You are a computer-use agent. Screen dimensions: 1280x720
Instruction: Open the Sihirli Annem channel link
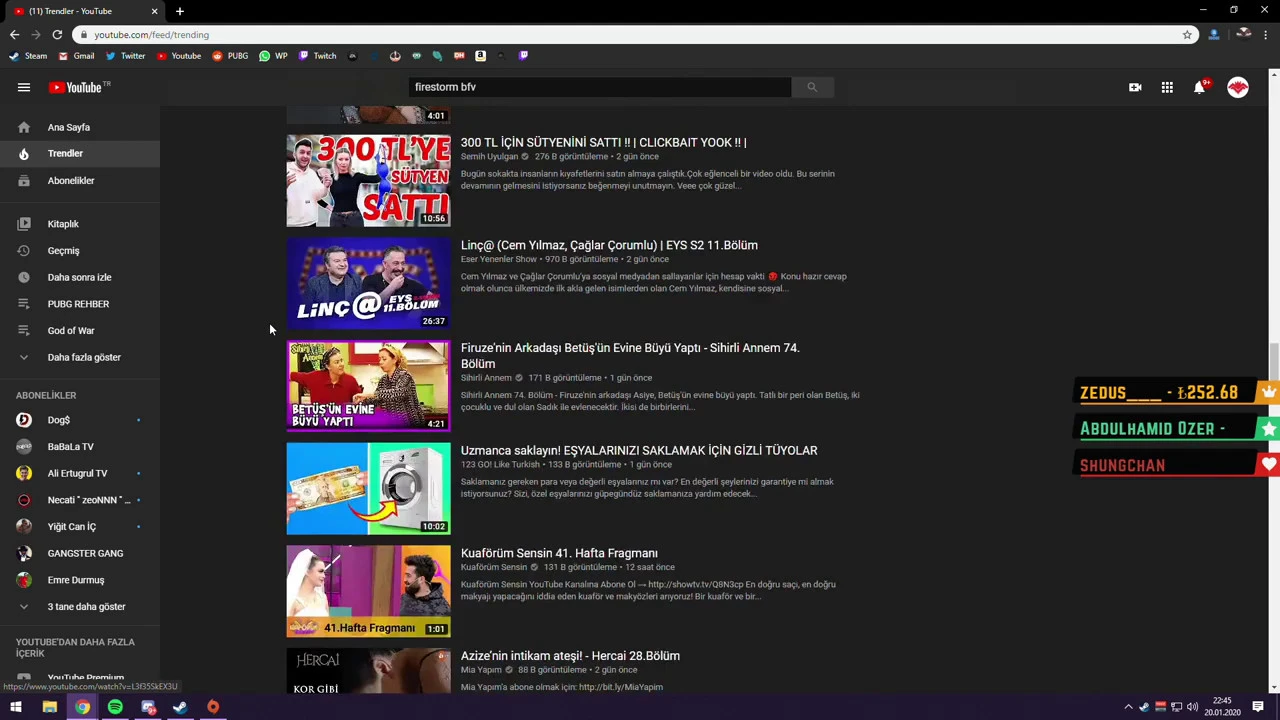[486, 378]
